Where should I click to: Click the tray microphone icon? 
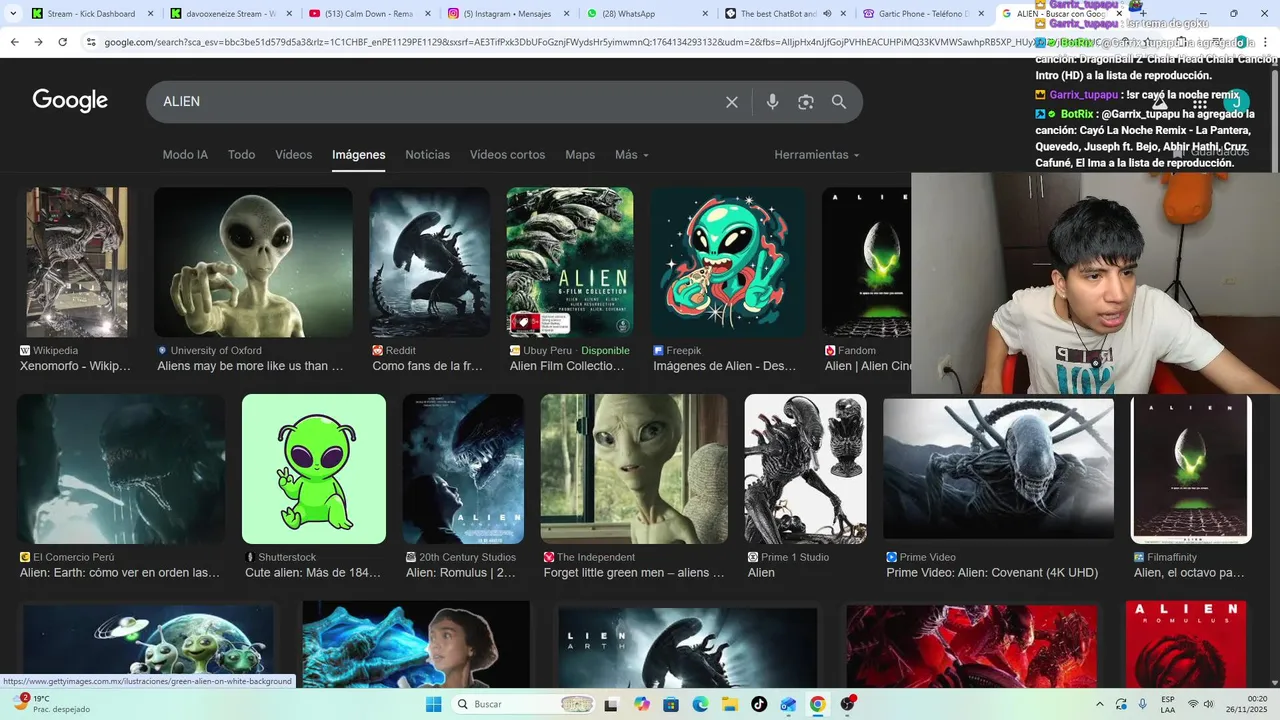click(x=1142, y=704)
